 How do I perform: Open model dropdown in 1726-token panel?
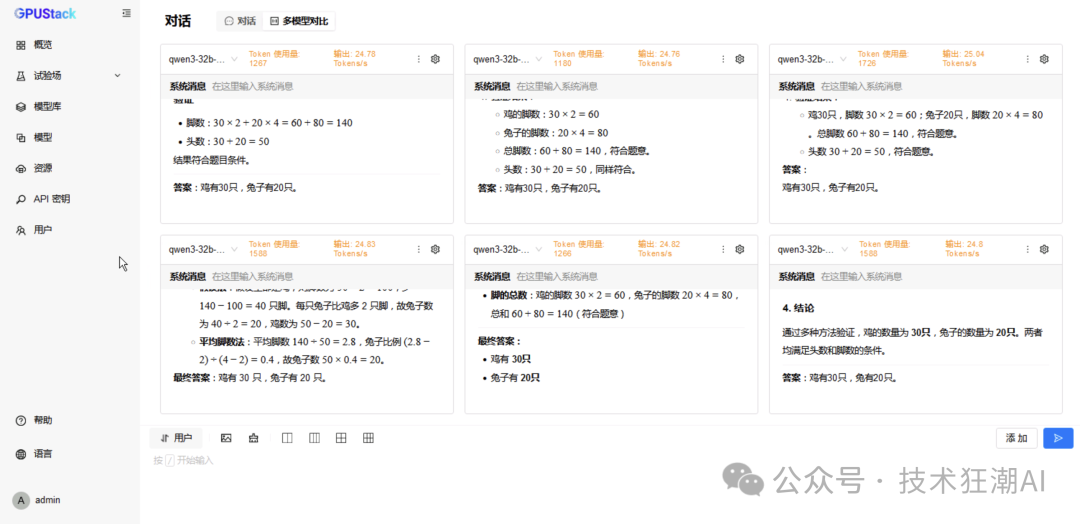click(x=812, y=59)
